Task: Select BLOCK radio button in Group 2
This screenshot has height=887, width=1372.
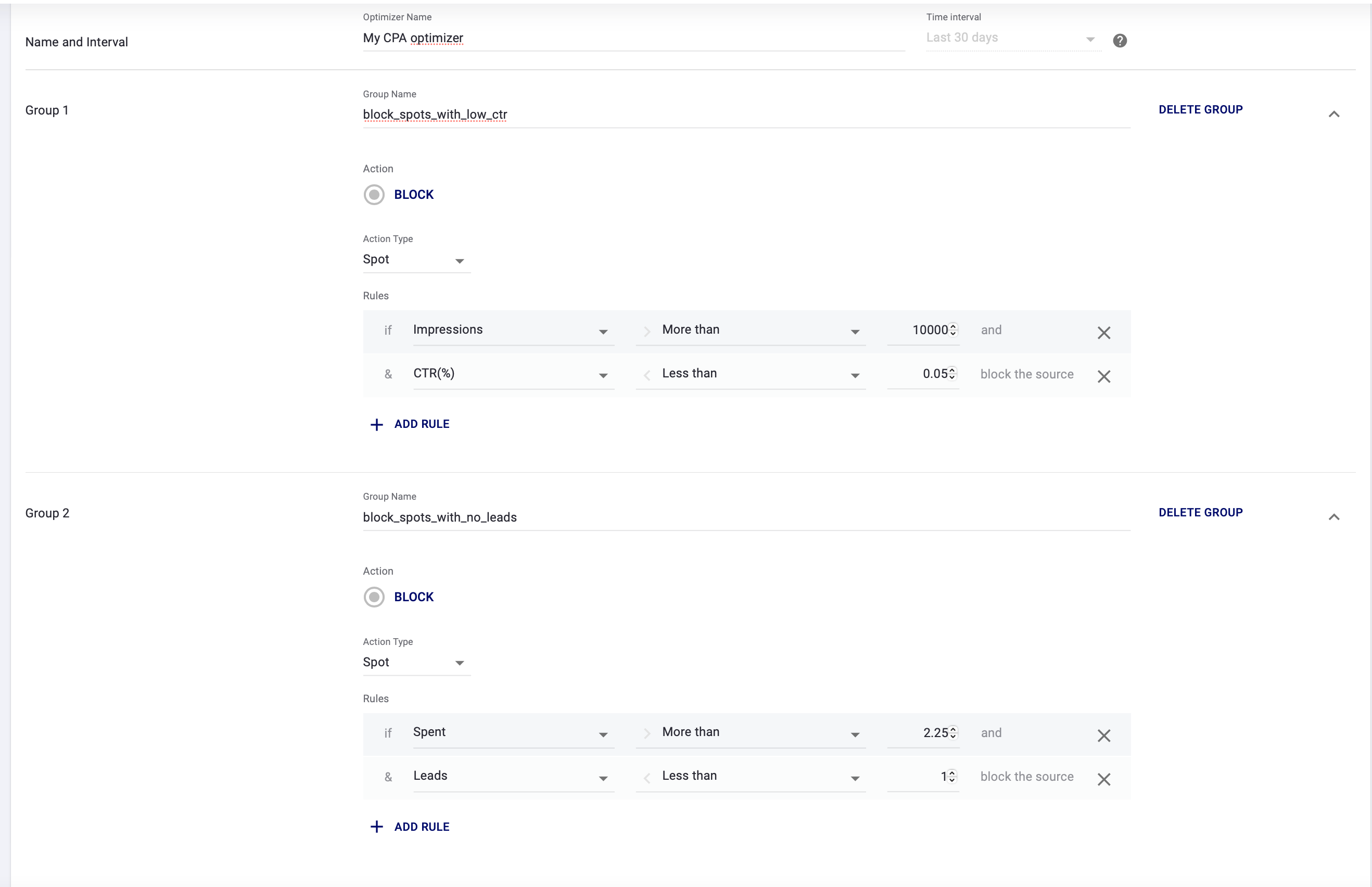Action: [x=375, y=597]
